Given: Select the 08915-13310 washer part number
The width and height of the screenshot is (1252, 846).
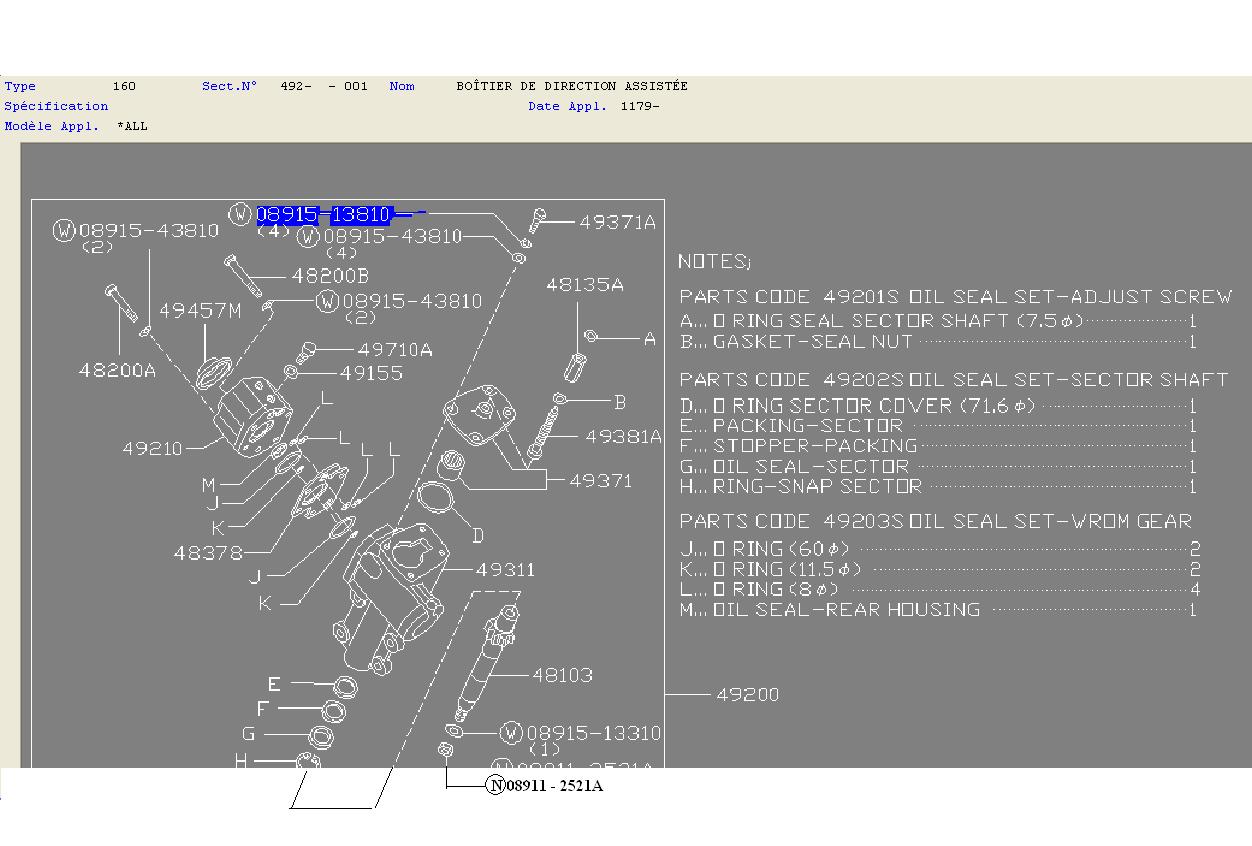Looking at the screenshot, I should pyautogui.click(x=593, y=733).
